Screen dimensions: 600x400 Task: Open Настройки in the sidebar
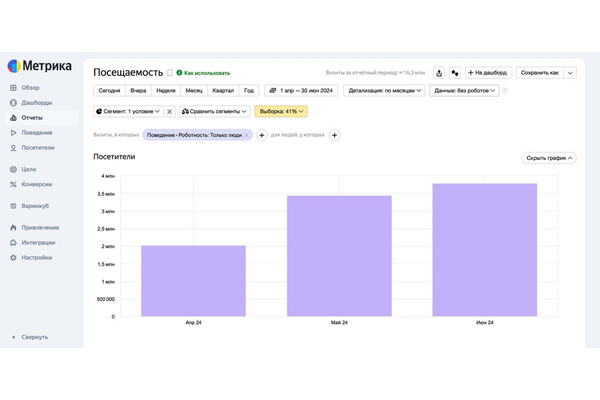[x=36, y=257]
